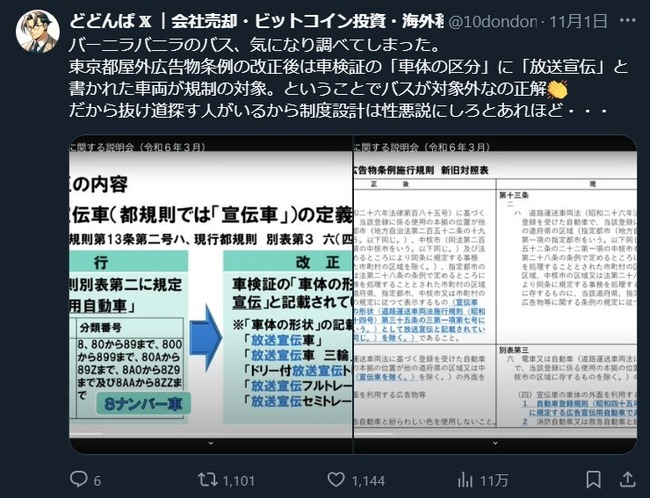Viewport: 650px width, 498px height.
Task: Click the 11万 views count
Action: pyautogui.click(x=494, y=481)
